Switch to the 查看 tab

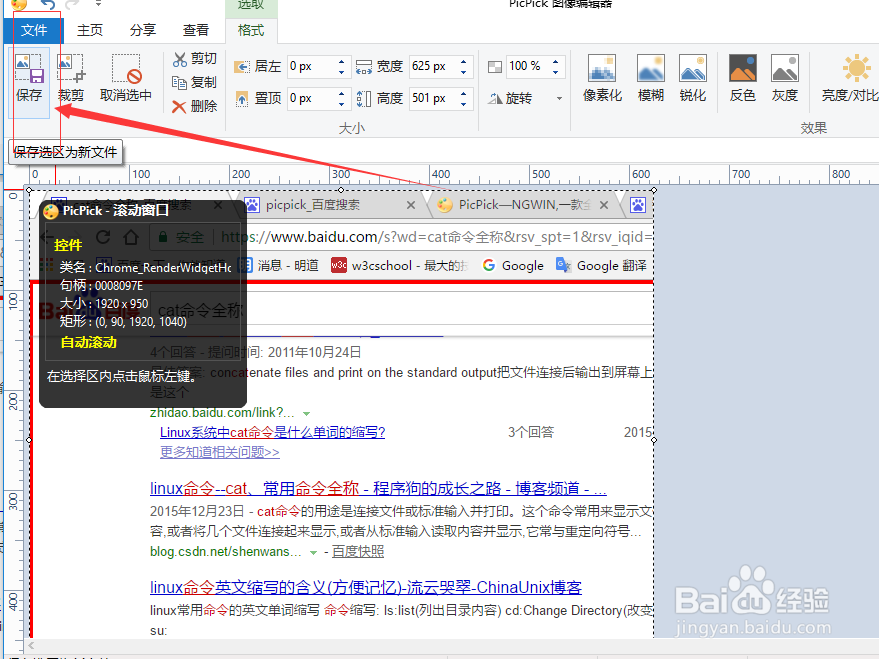tap(196, 30)
